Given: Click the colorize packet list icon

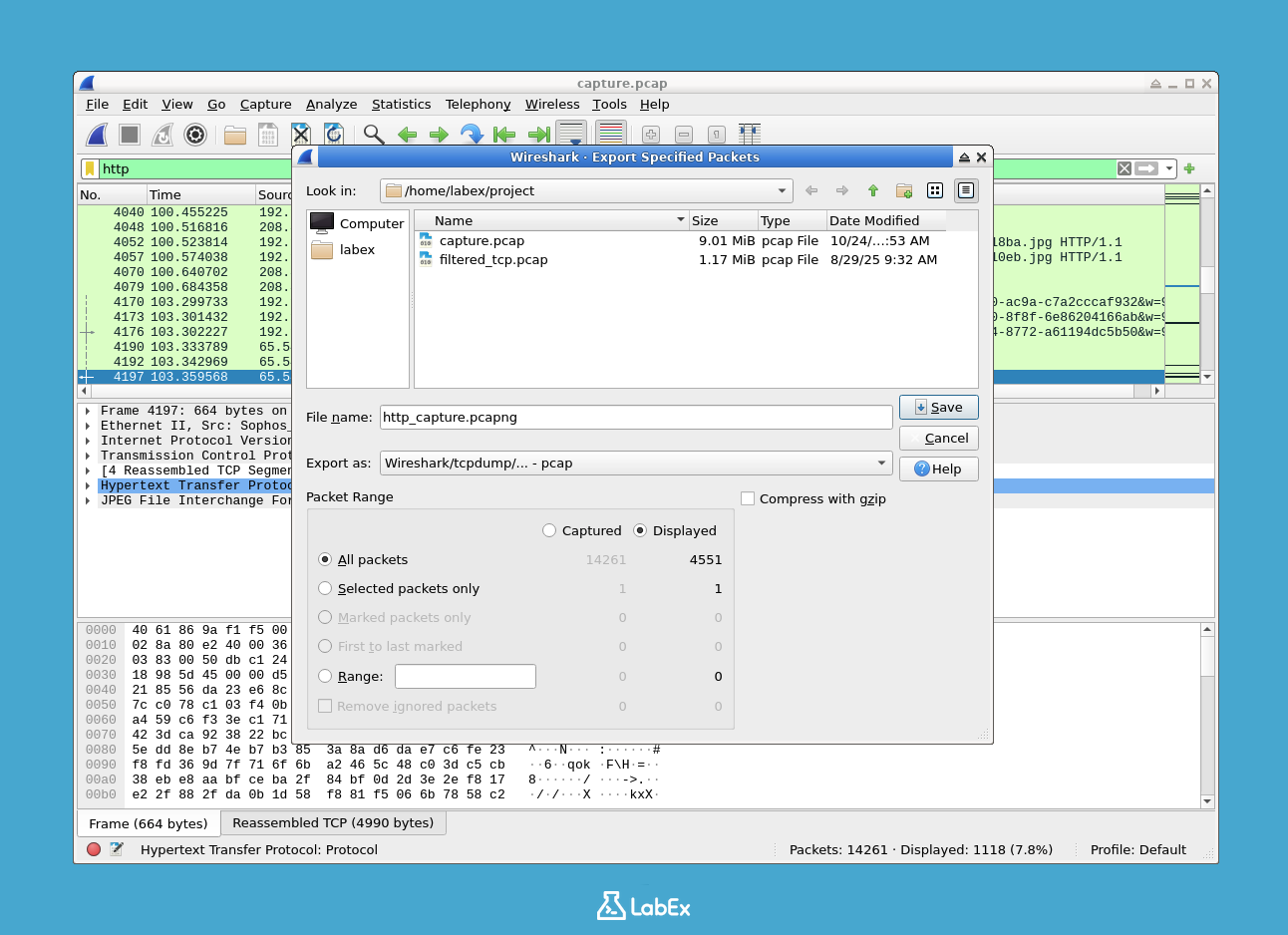Looking at the screenshot, I should (x=611, y=133).
